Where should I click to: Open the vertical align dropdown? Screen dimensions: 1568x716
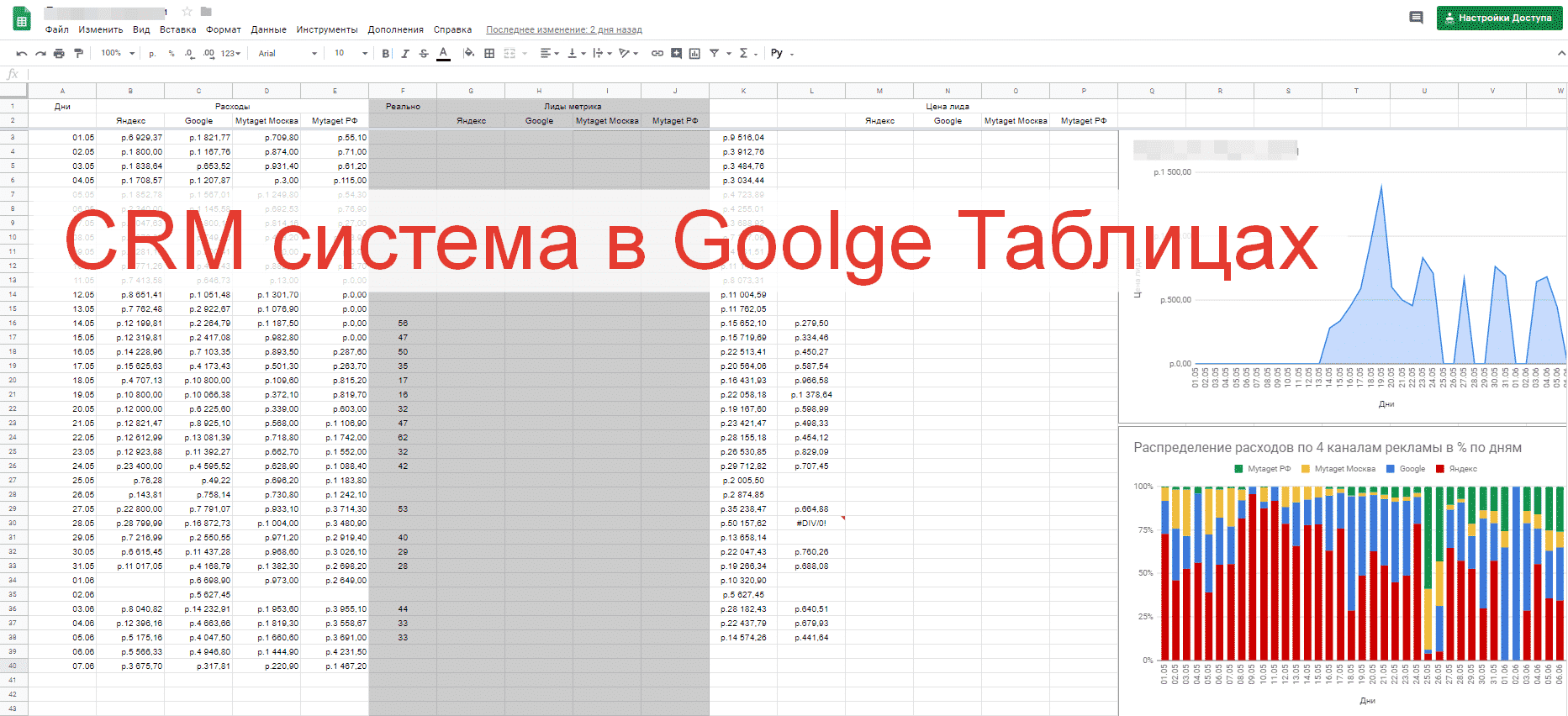coord(577,53)
